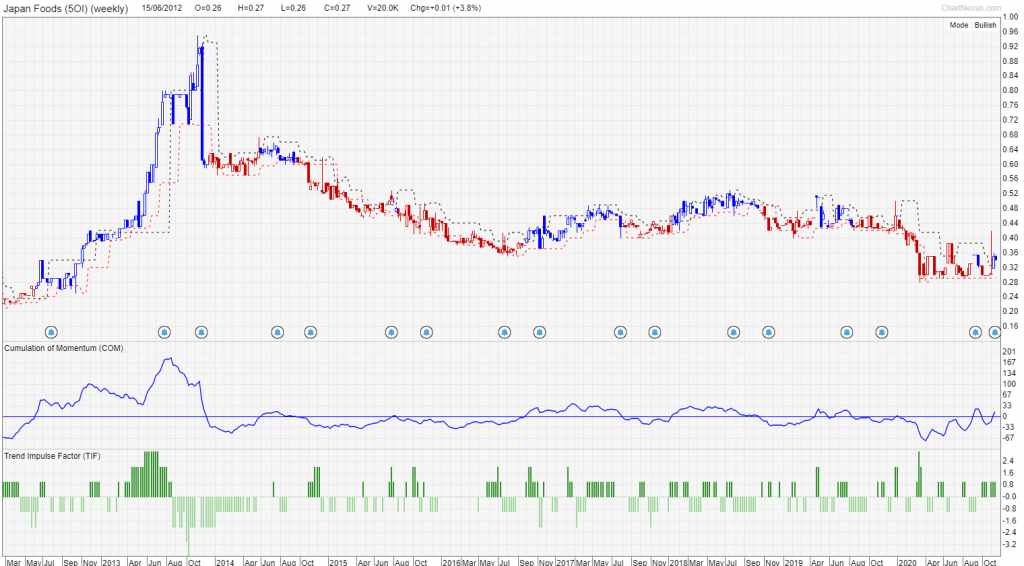This screenshot has height=566, width=1024.
Task: Click the 2019 year label on time axis
Action: [793, 562]
